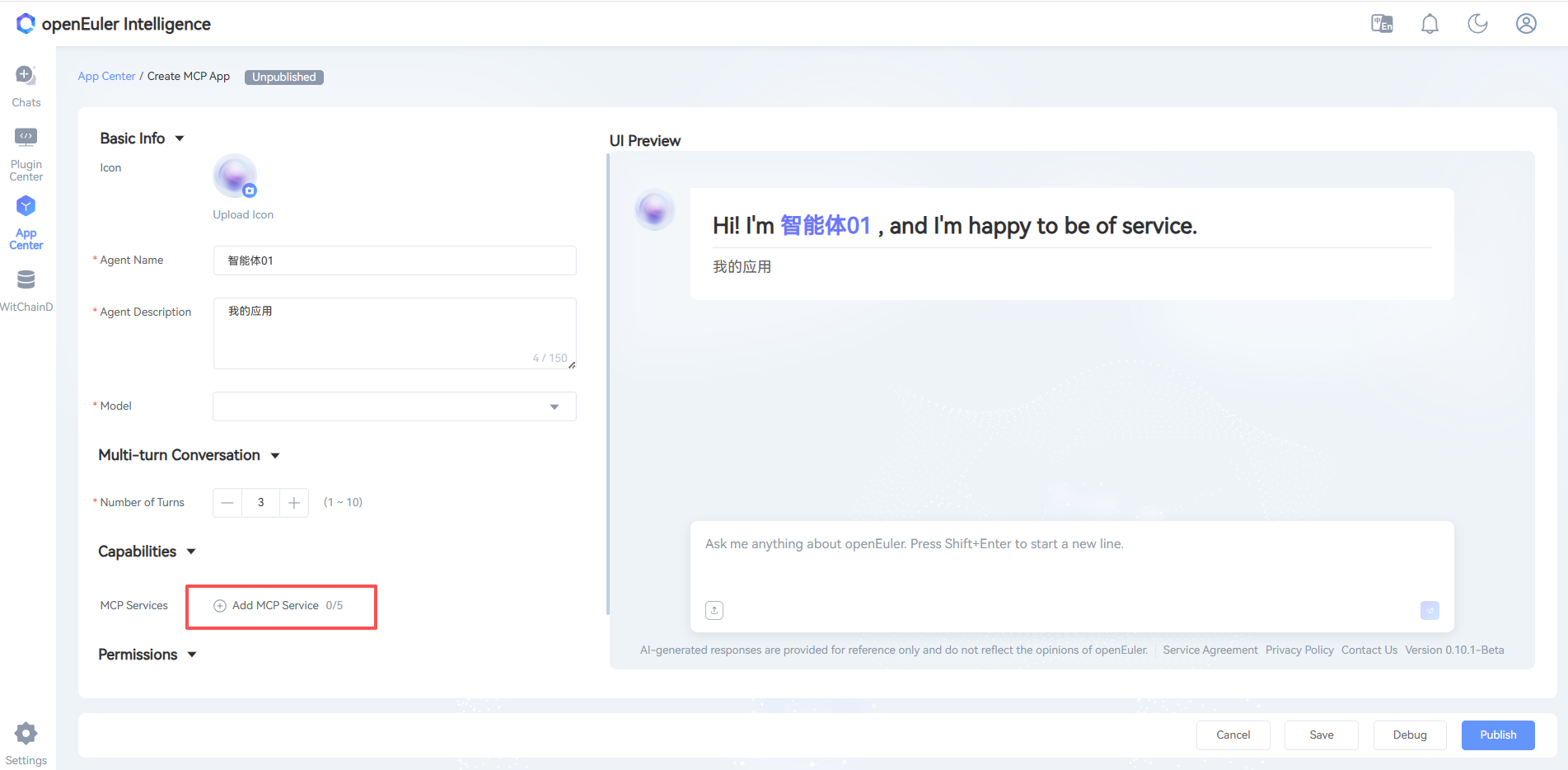Click the agent avatar in UI Preview

[x=655, y=209]
